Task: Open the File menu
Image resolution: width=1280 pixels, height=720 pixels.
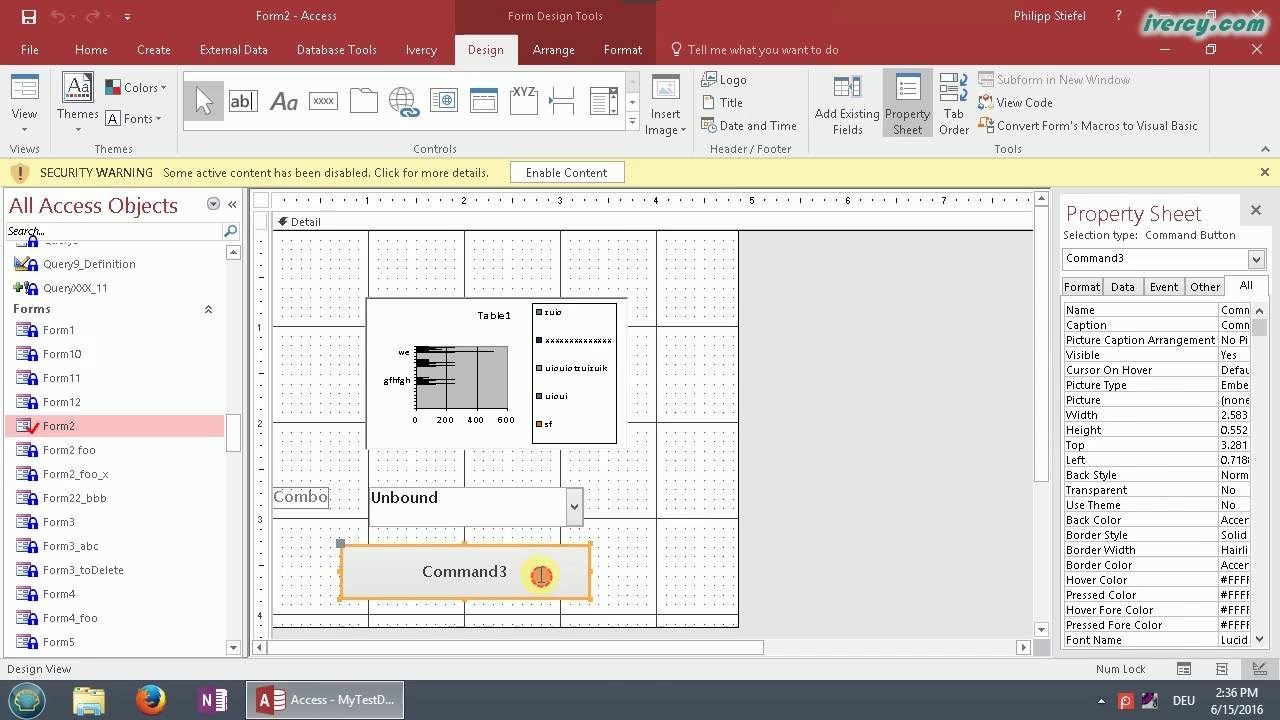Action: [x=30, y=50]
